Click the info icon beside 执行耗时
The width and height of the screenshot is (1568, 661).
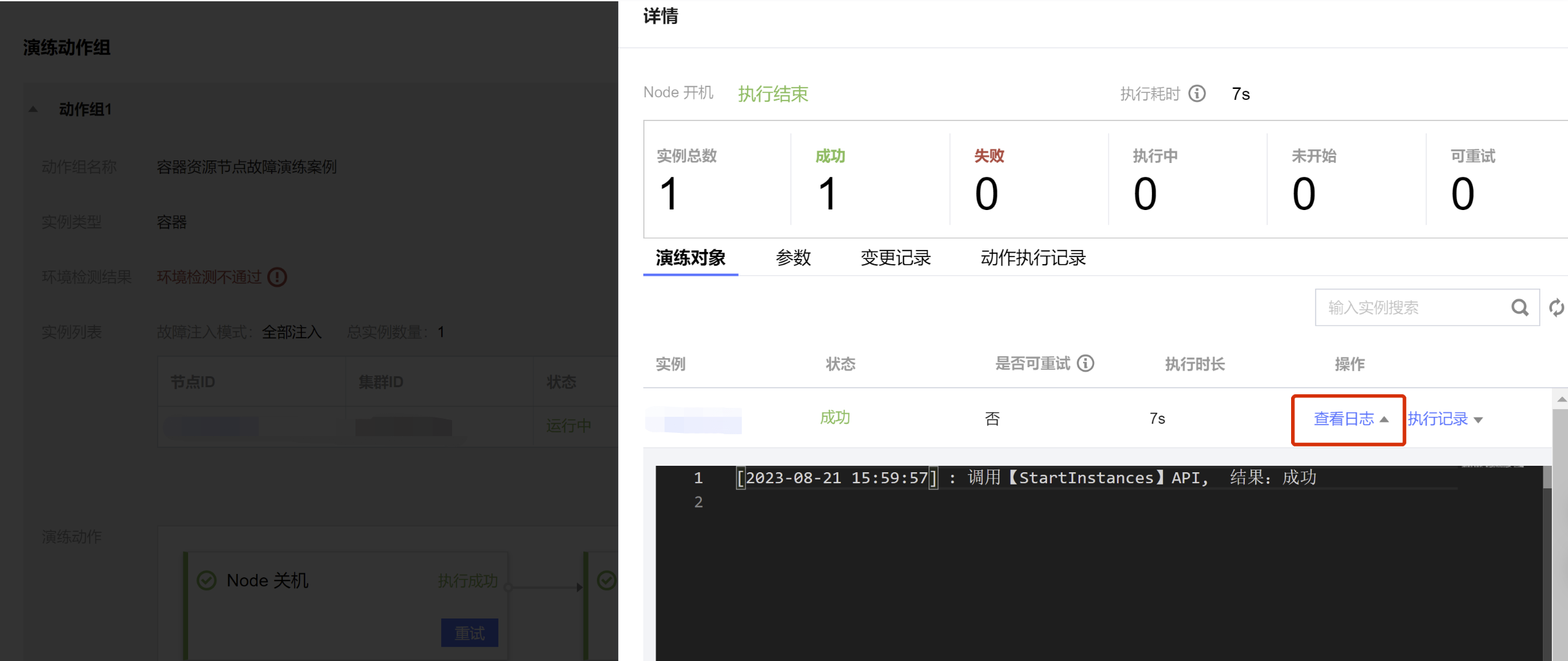click(x=1197, y=94)
